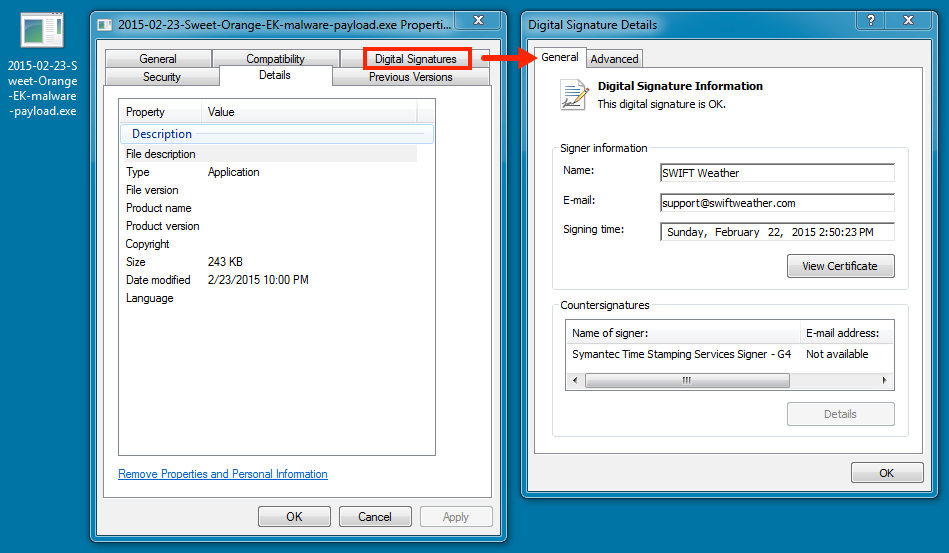Select the General tab in Properties window
The height and width of the screenshot is (553, 949).
[158, 59]
